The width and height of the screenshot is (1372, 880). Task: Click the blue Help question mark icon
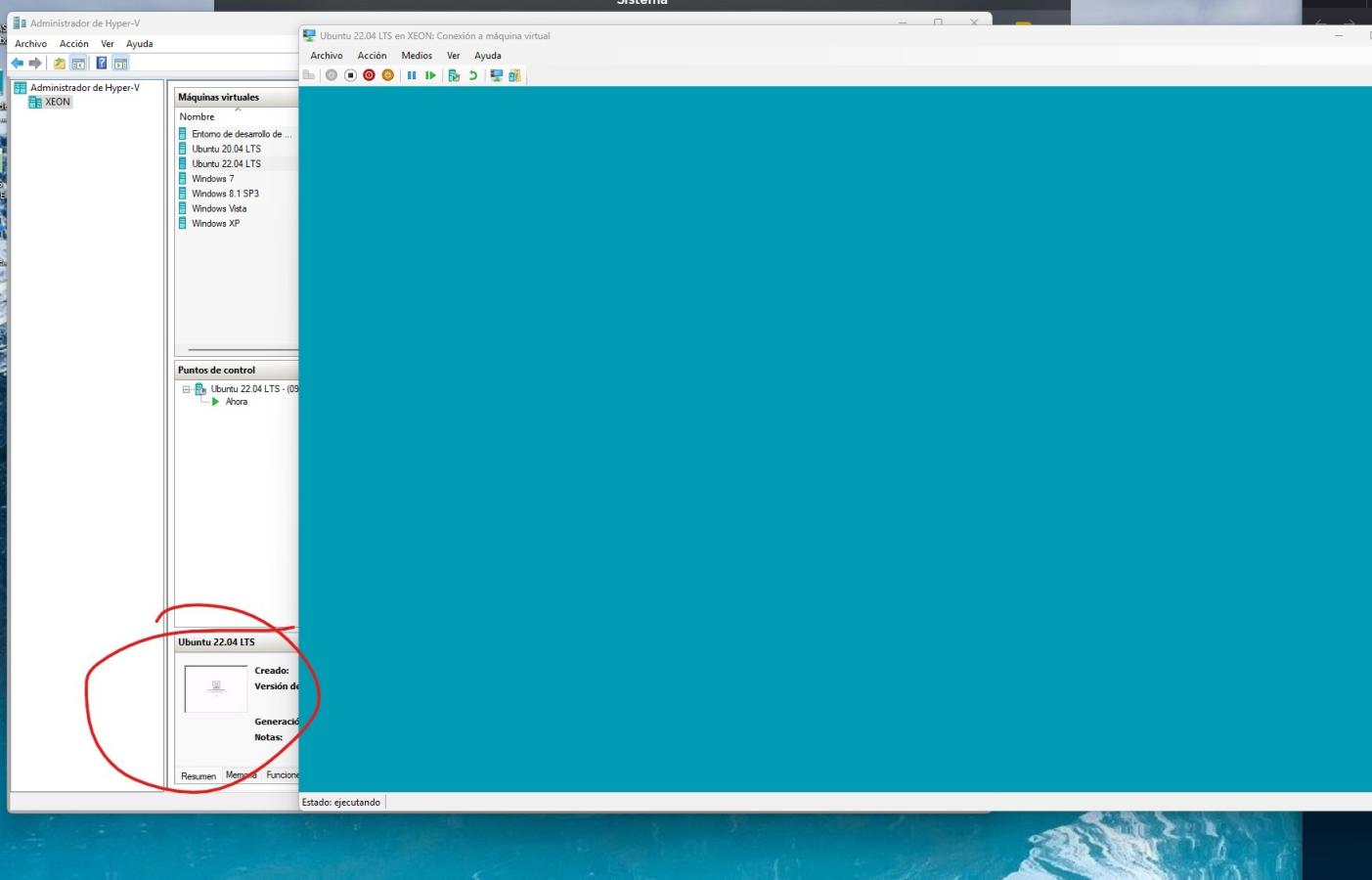[x=101, y=64]
